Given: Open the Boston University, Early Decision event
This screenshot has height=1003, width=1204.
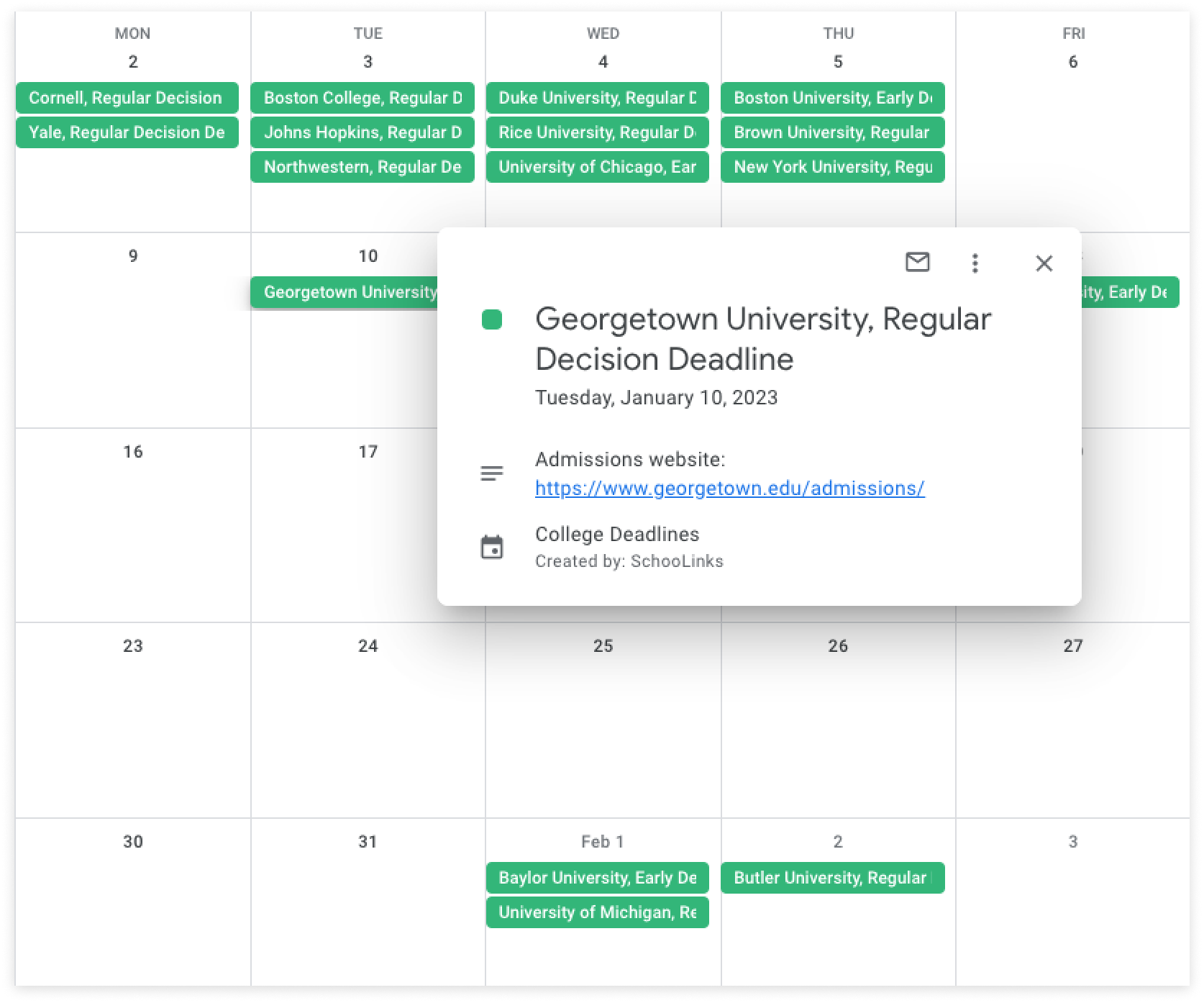Looking at the screenshot, I should click(832, 98).
